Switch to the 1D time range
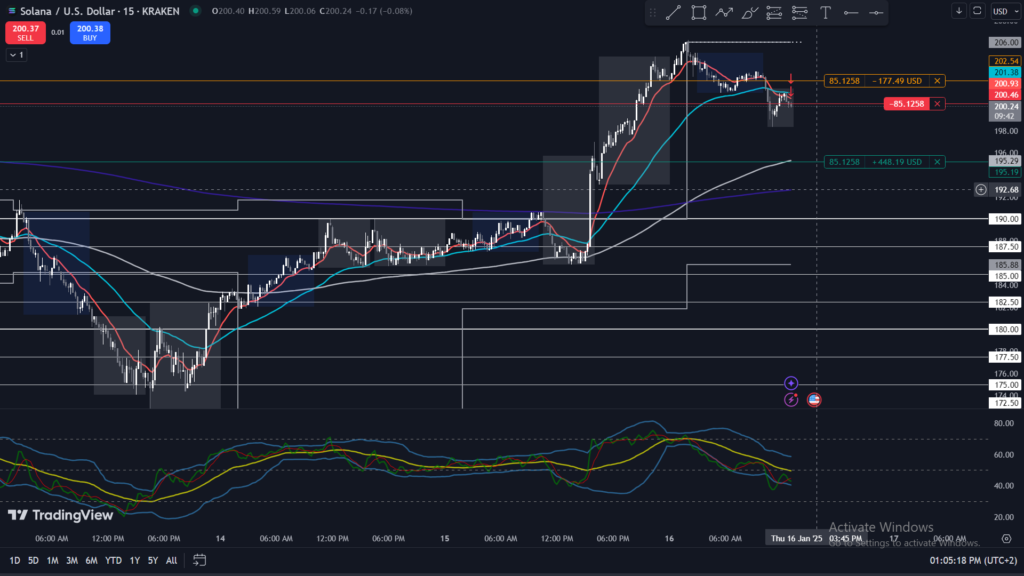 tap(15, 560)
